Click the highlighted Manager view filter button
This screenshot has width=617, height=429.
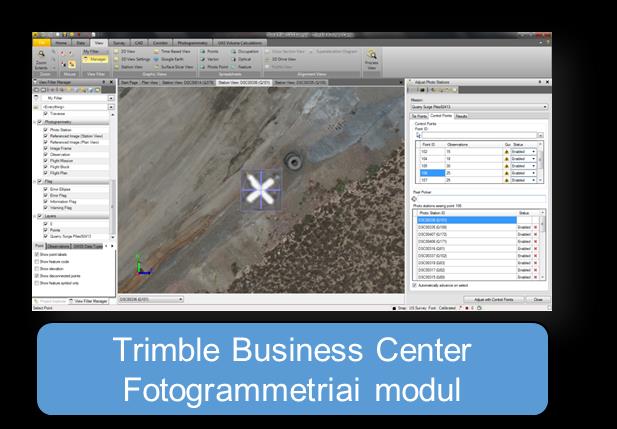(x=95, y=59)
